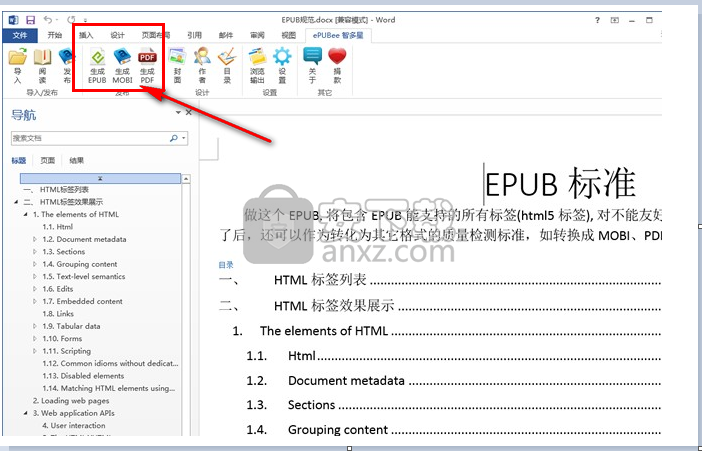Click navigation pane scrollbar up arrow
Viewport: 702px width, 451px height.
pyautogui.click(x=186, y=179)
